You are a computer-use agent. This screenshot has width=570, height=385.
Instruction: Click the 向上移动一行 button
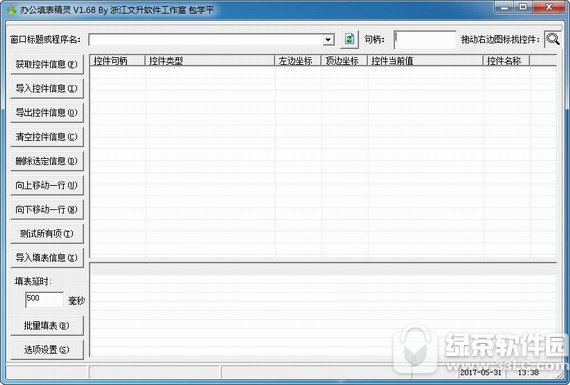click(x=47, y=185)
